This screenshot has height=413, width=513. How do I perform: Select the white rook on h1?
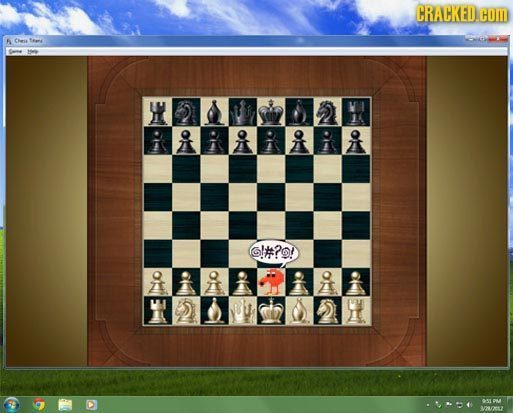point(356,311)
